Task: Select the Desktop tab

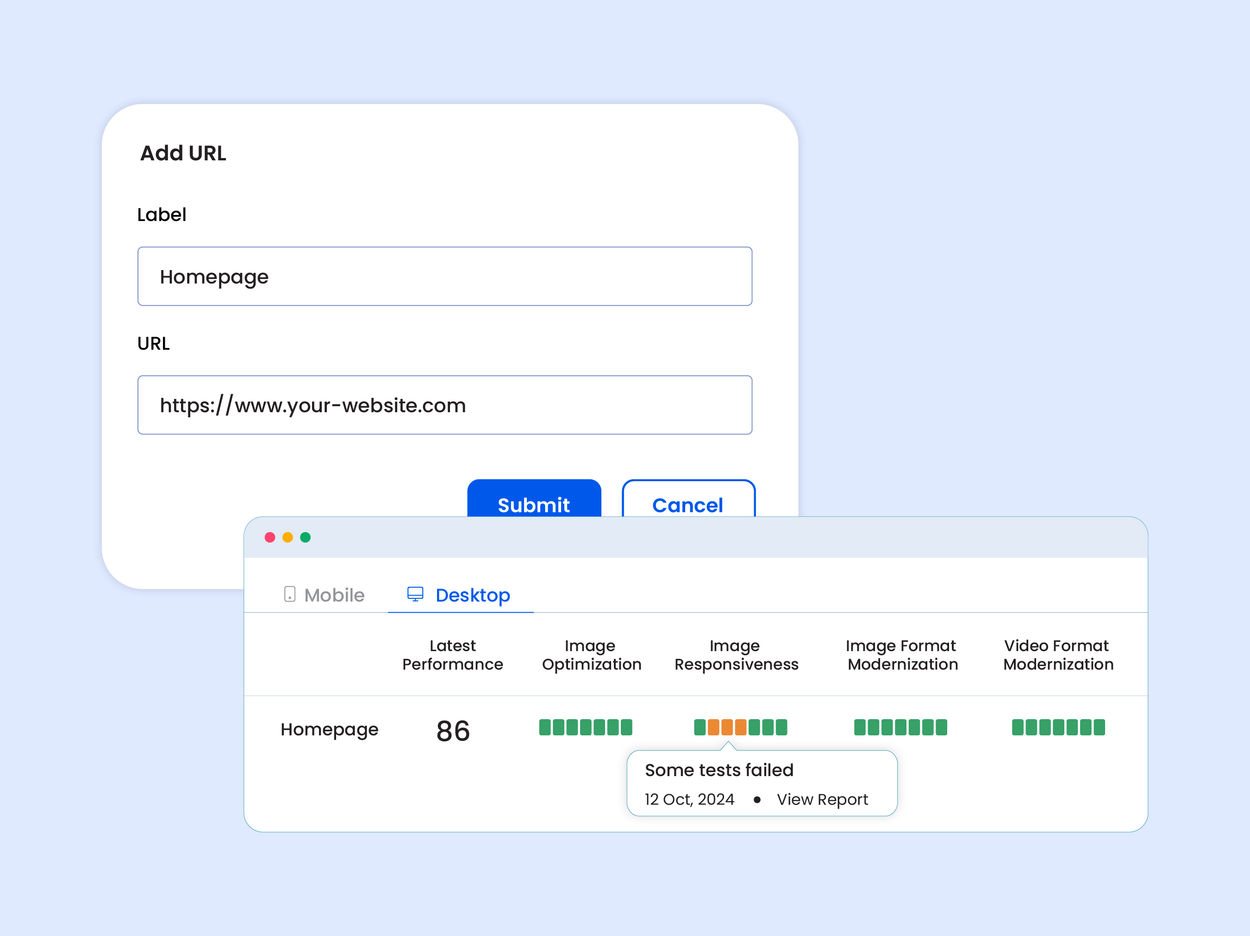Action: (460, 595)
